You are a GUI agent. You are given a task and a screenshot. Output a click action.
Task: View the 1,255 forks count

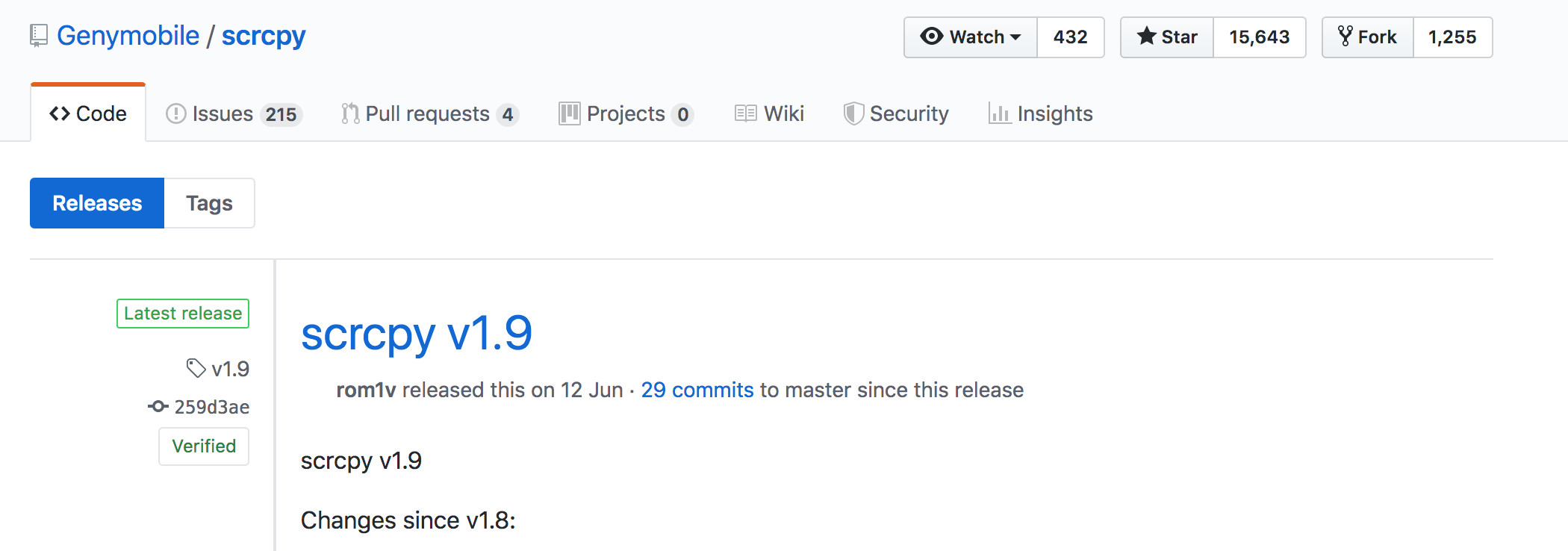point(1453,37)
